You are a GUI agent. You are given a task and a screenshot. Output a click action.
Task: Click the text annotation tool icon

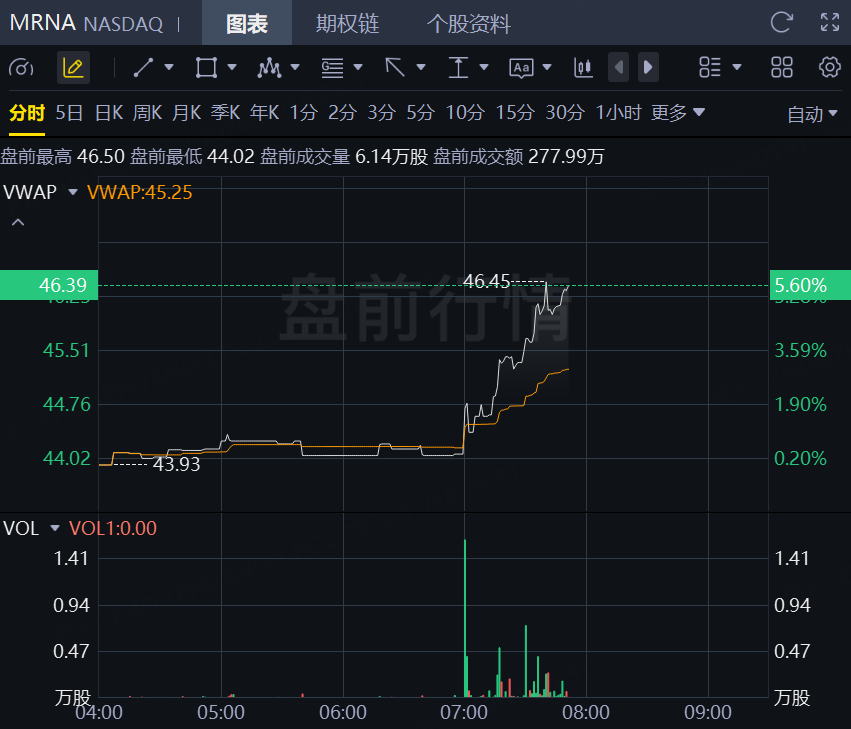[x=521, y=68]
